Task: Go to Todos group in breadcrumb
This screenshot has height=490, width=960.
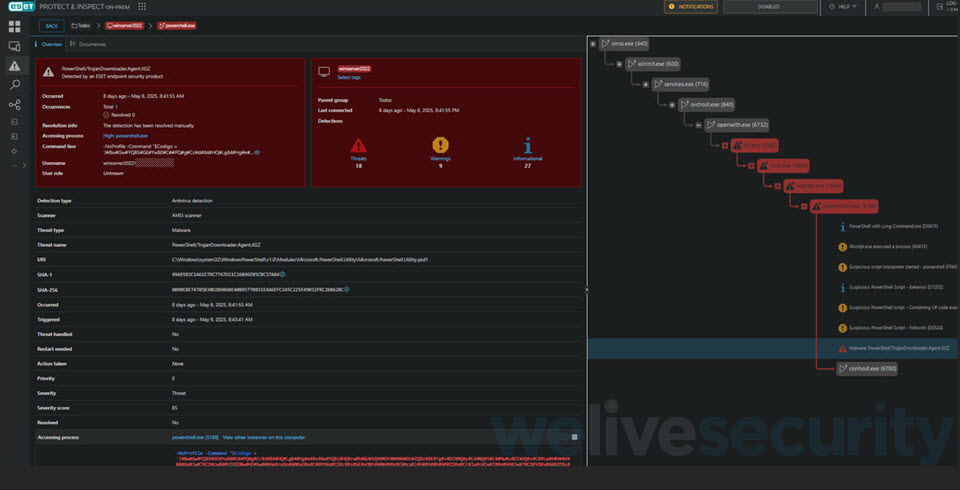Action: pyautogui.click(x=81, y=26)
